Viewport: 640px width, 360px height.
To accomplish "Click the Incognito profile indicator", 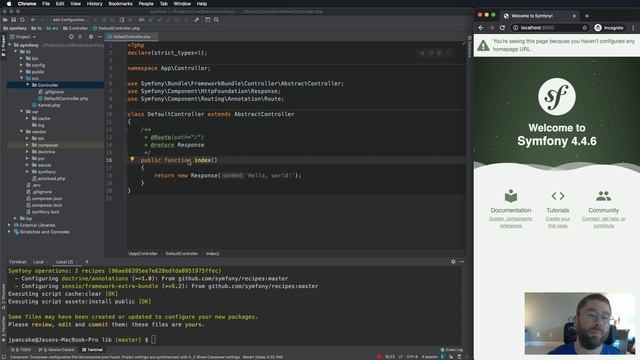I will coord(609,28).
